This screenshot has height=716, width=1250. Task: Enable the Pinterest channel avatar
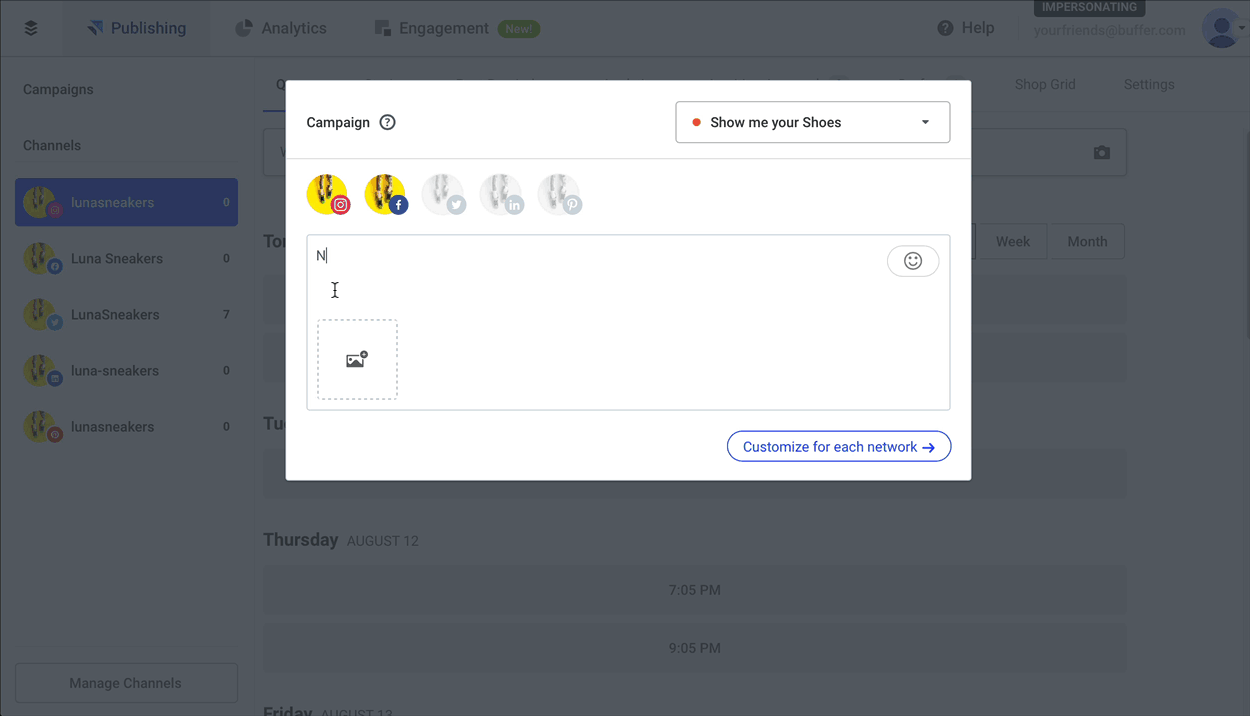[559, 194]
